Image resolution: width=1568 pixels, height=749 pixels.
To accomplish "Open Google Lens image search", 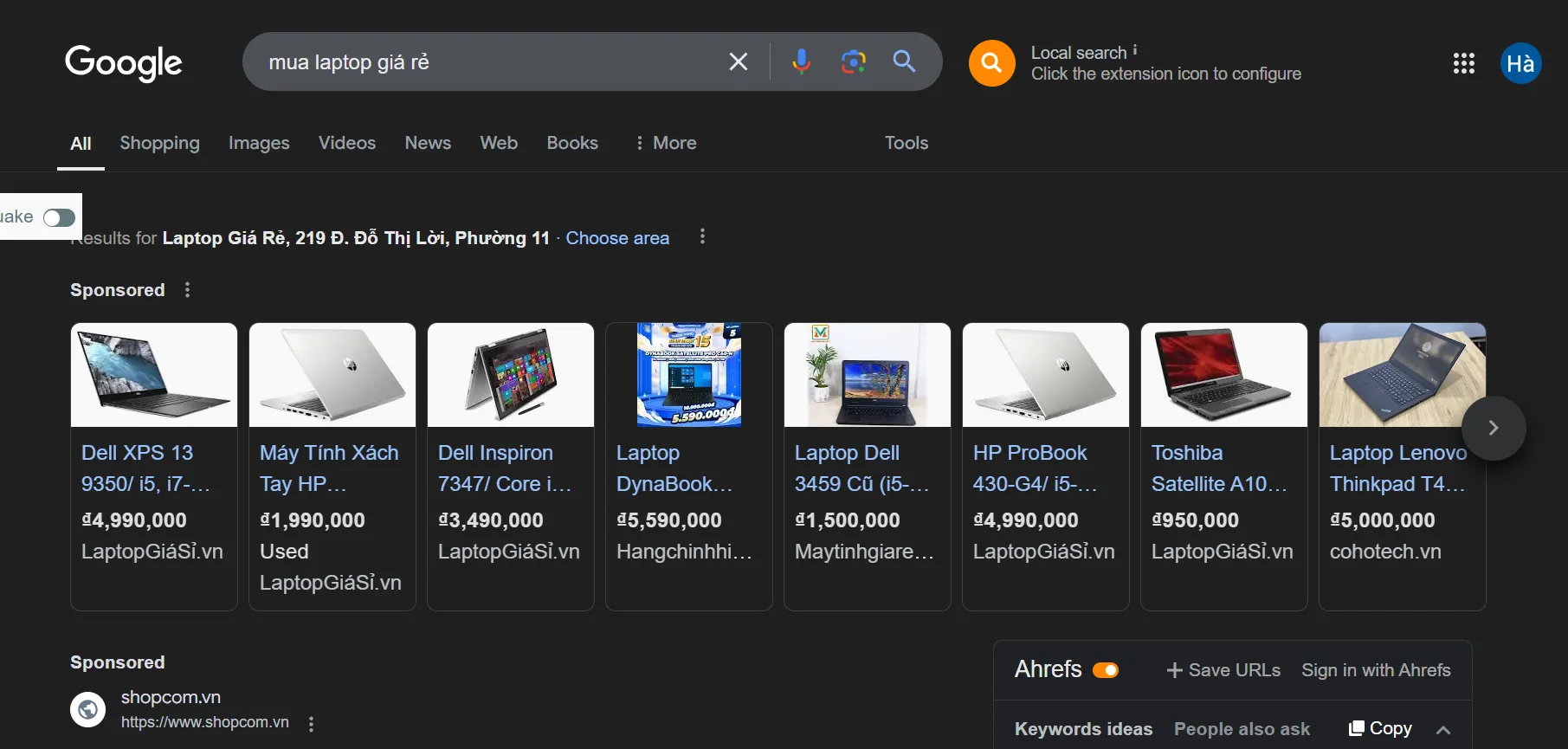I will [854, 61].
